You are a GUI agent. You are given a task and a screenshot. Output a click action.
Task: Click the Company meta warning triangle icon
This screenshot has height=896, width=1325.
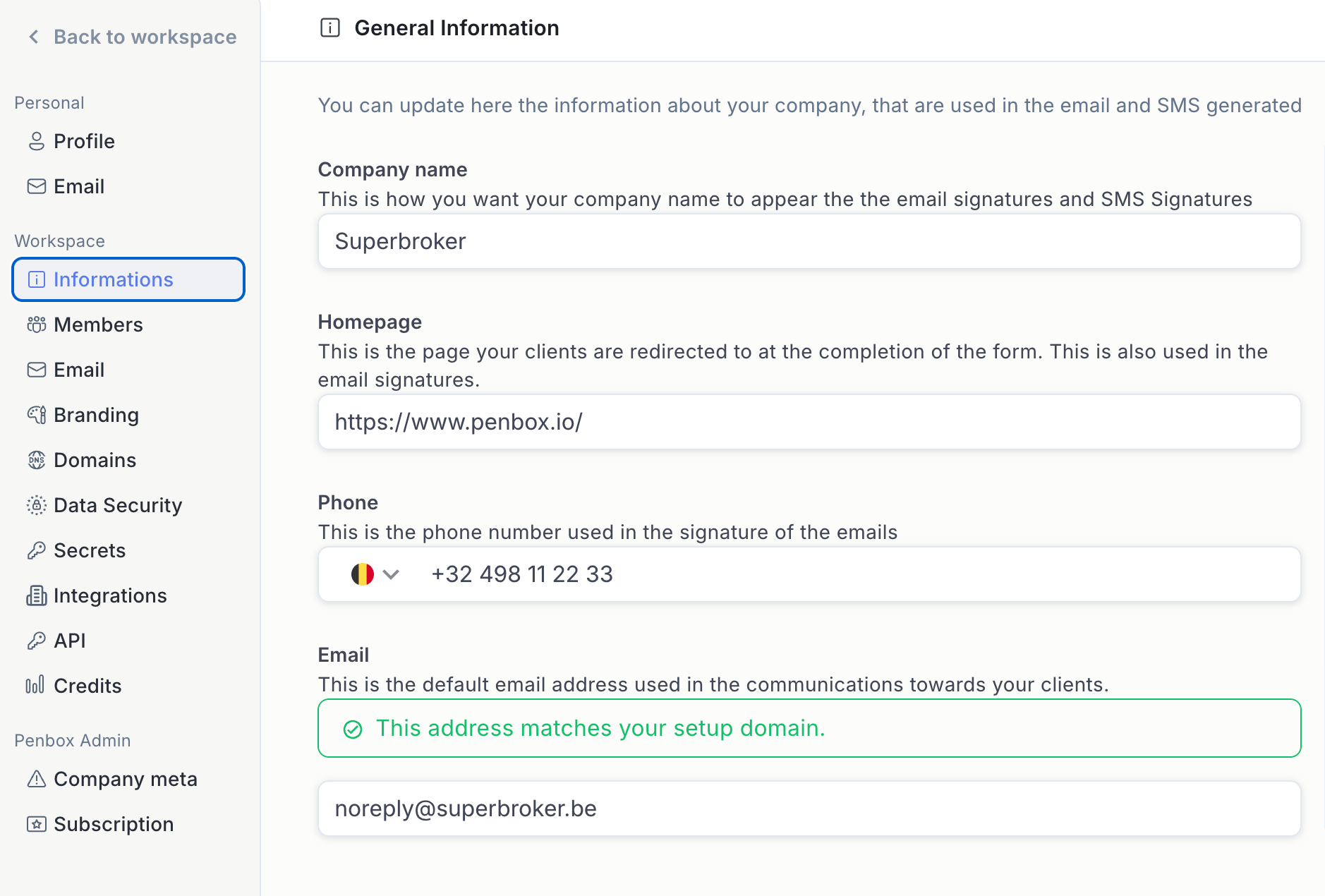pyautogui.click(x=37, y=779)
